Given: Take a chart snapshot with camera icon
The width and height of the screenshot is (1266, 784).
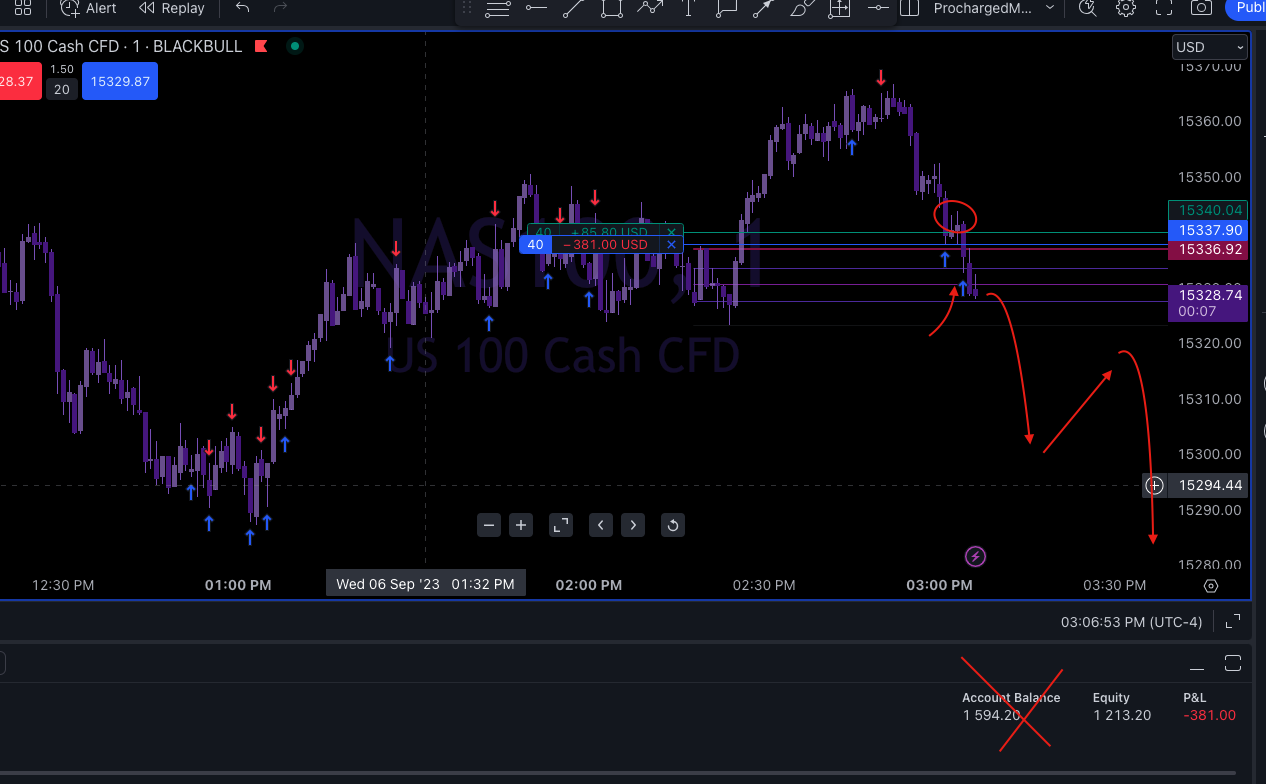Looking at the screenshot, I should click(1201, 8).
